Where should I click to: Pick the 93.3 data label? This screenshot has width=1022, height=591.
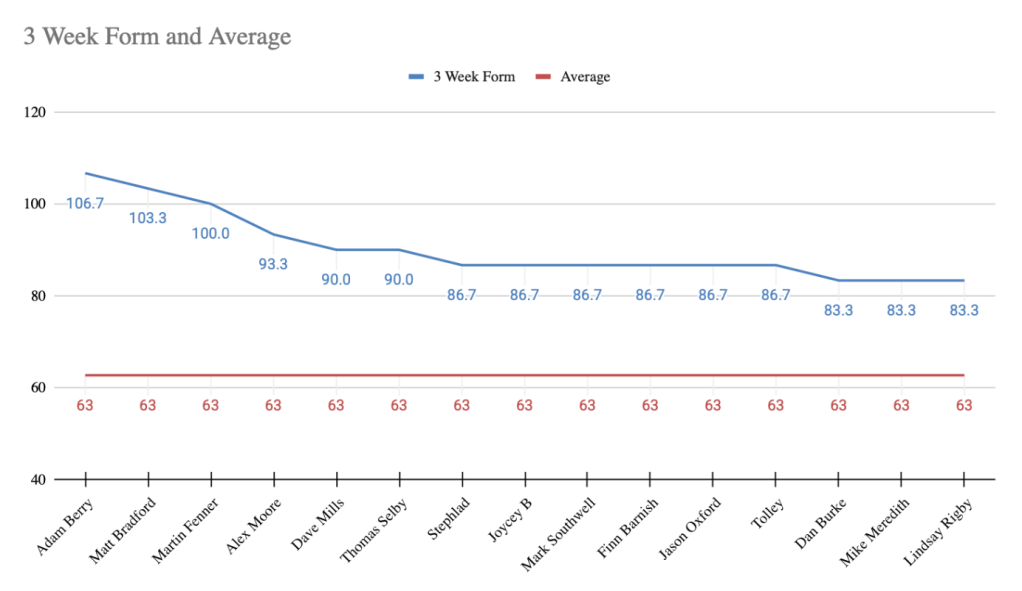[x=273, y=264]
